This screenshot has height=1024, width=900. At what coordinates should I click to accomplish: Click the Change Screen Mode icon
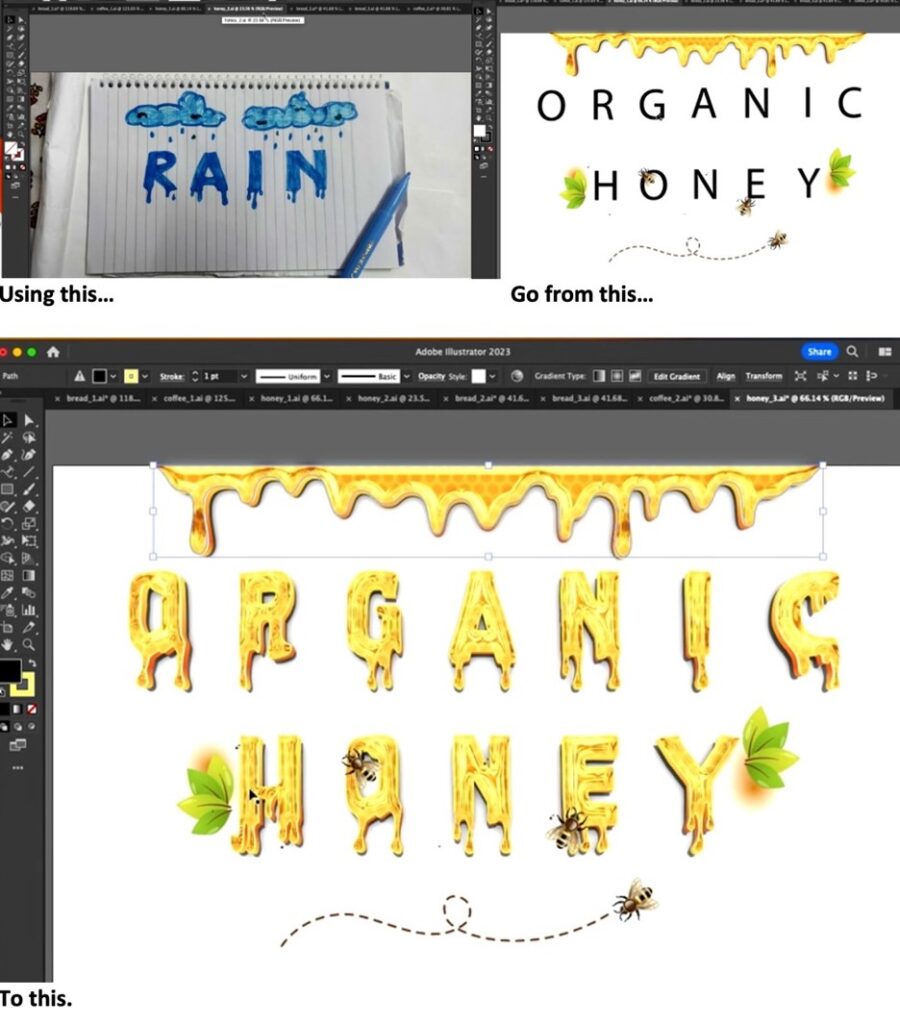pyautogui.click(x=18, y=744)
